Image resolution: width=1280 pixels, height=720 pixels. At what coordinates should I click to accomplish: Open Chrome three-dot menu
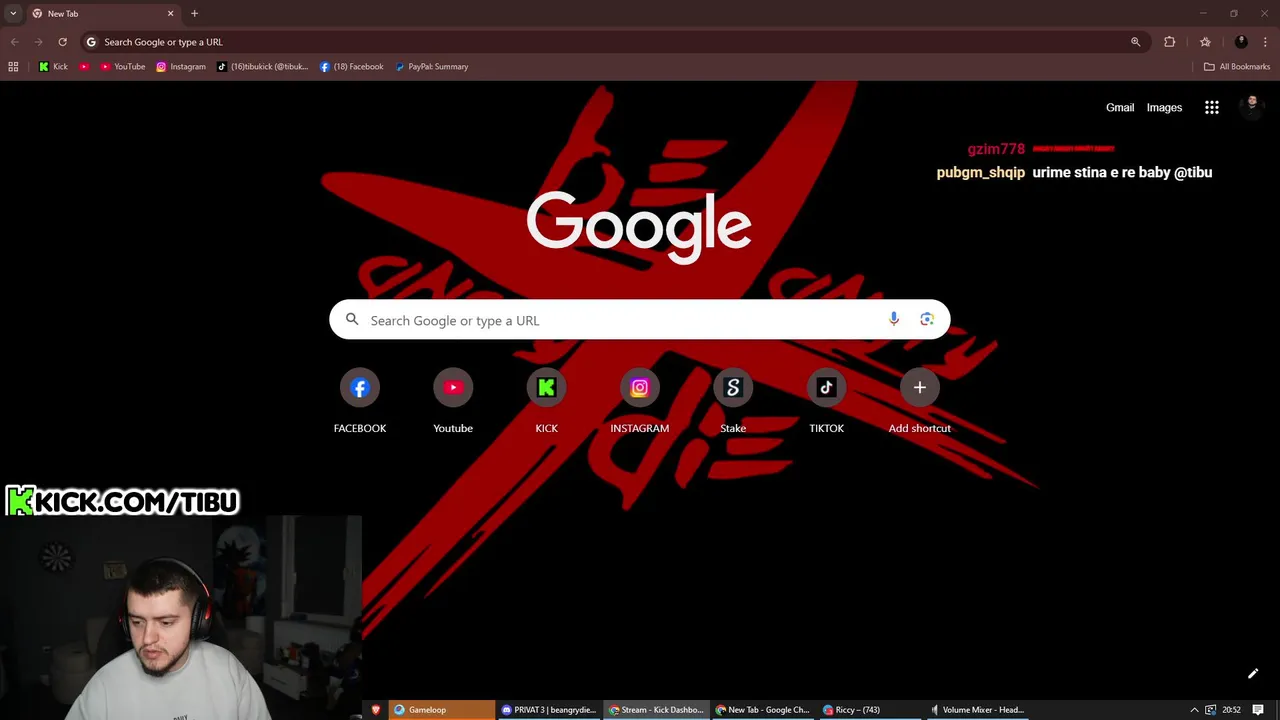click(1265, 42)
